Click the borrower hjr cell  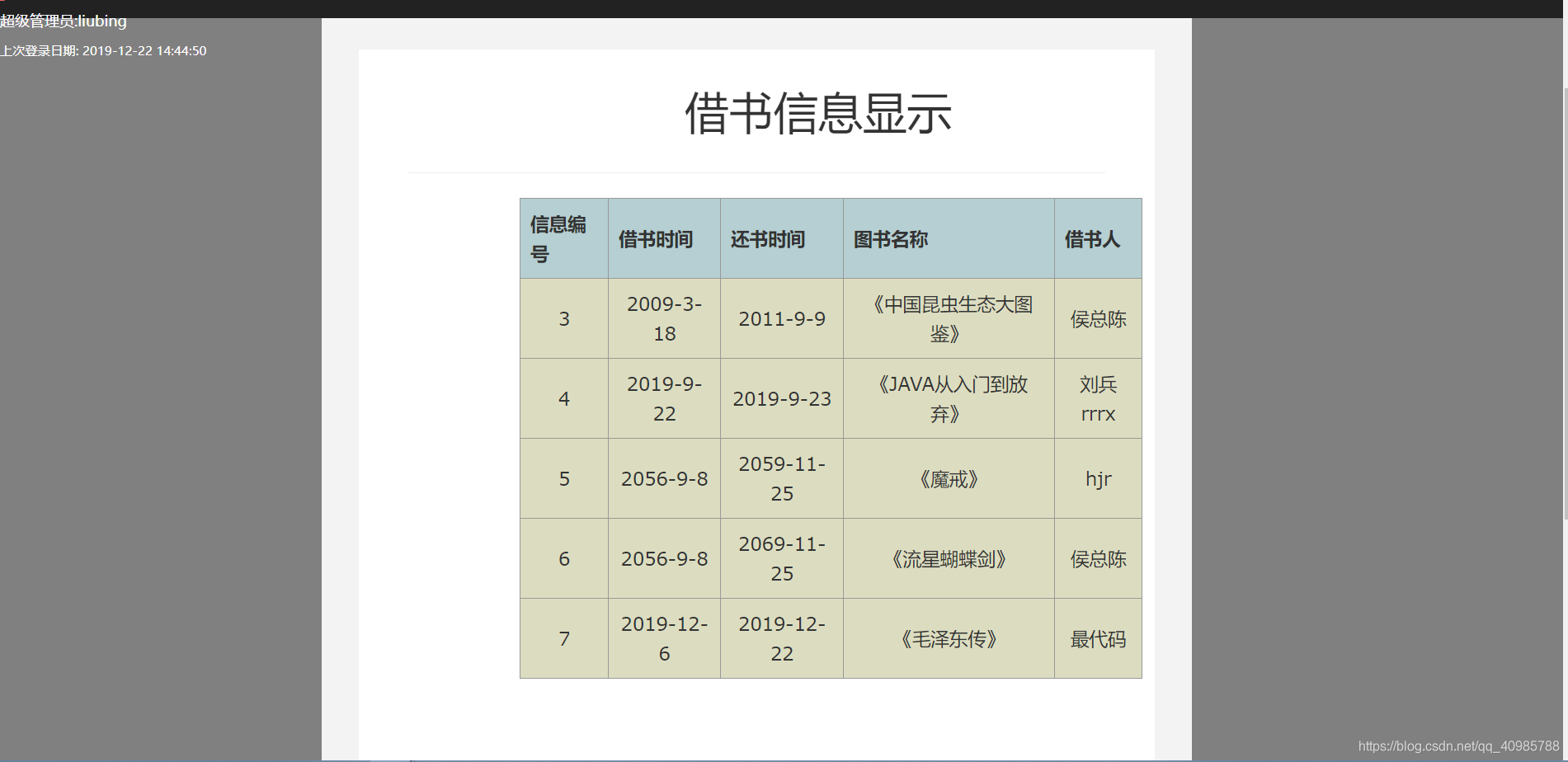coord(1098,478)
